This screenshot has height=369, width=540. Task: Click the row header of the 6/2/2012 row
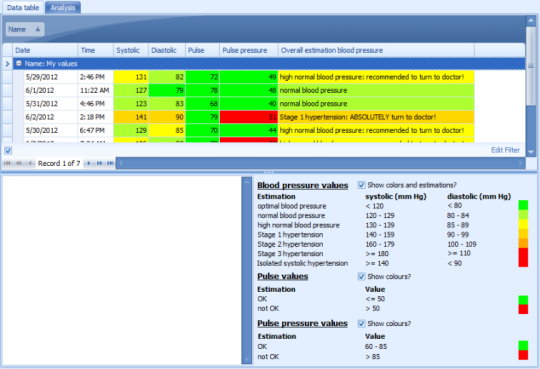(7, 117)
